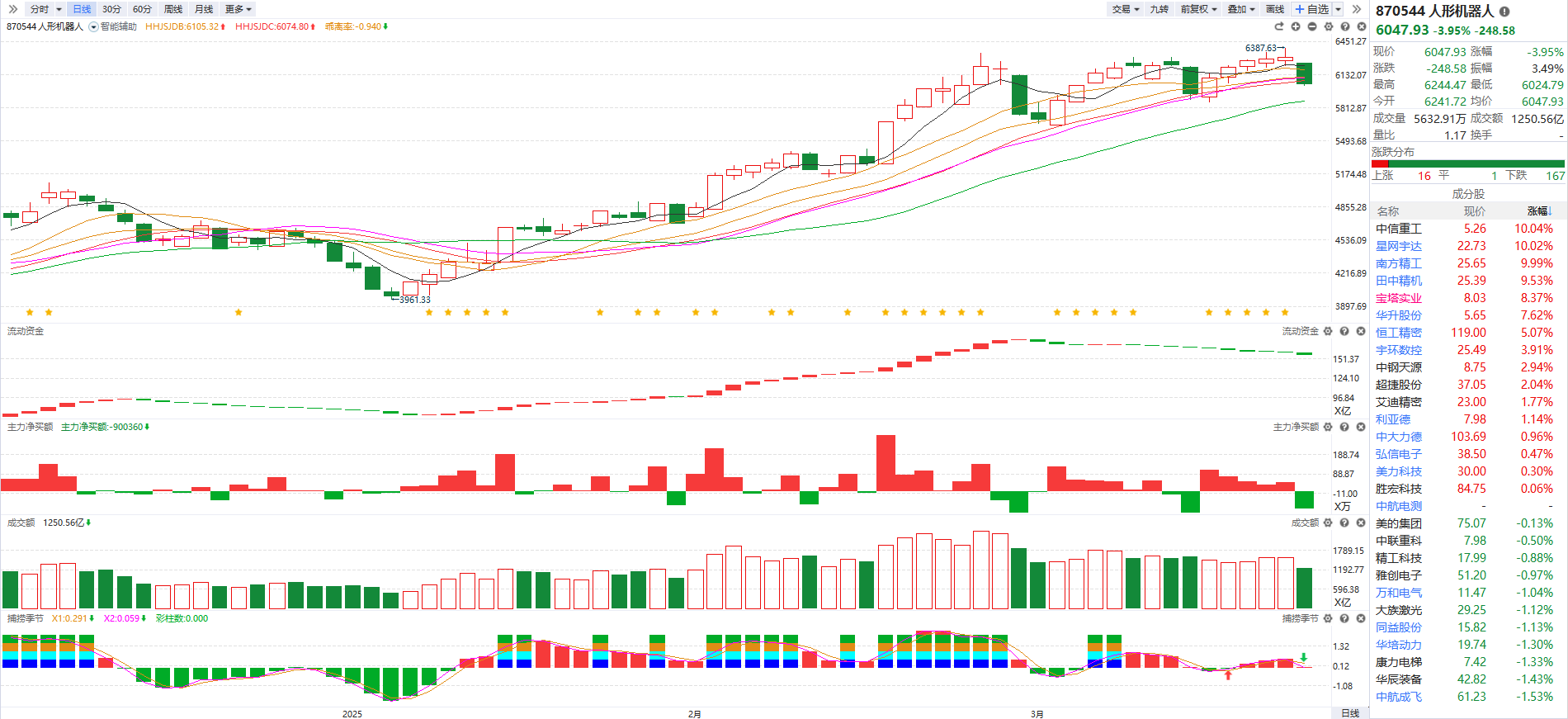Open help for the 成交额 indicator panel
Image resolution: width=1568 pixels, height=719 pixels.
click(x=1344, y=523)
